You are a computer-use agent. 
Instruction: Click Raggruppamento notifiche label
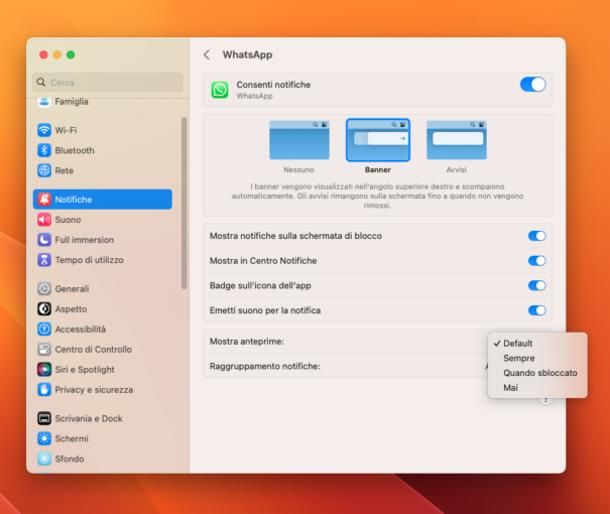(x=265, y=366)
